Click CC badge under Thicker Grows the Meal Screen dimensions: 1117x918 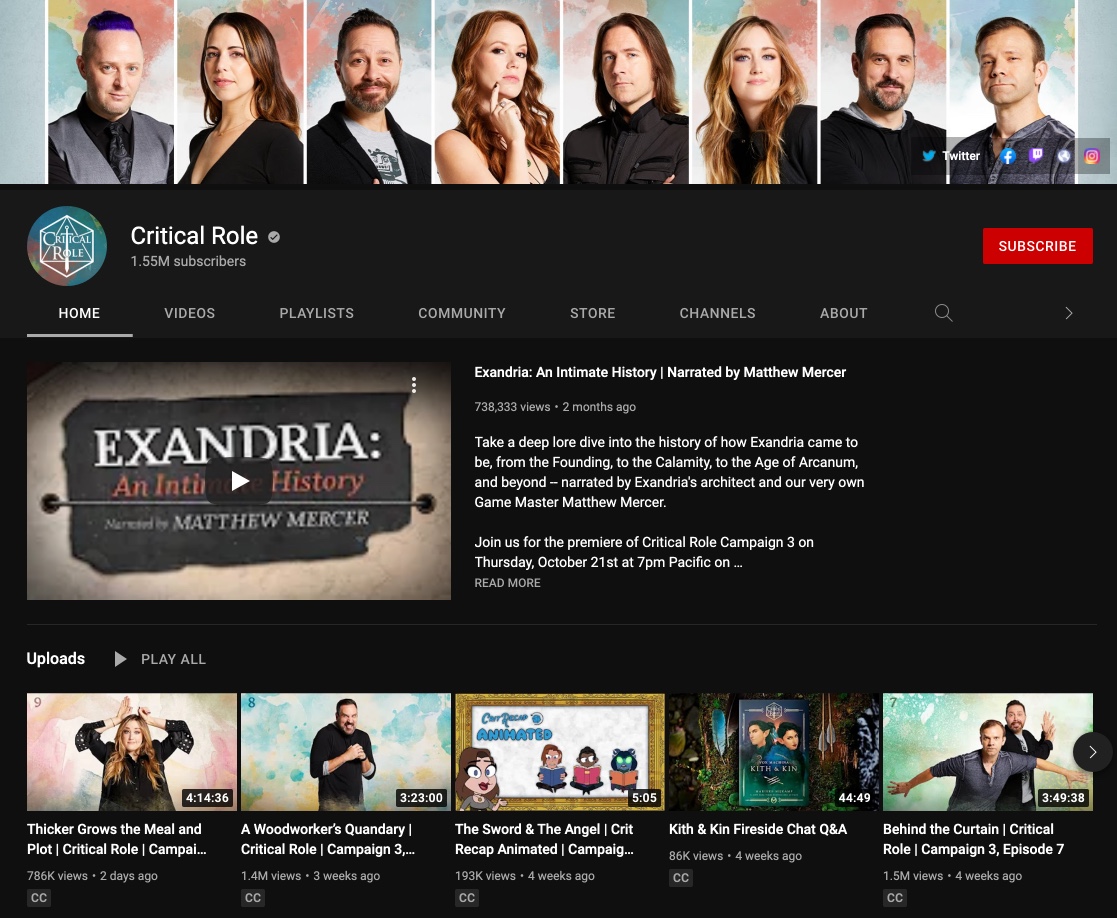tap(38, 897)
